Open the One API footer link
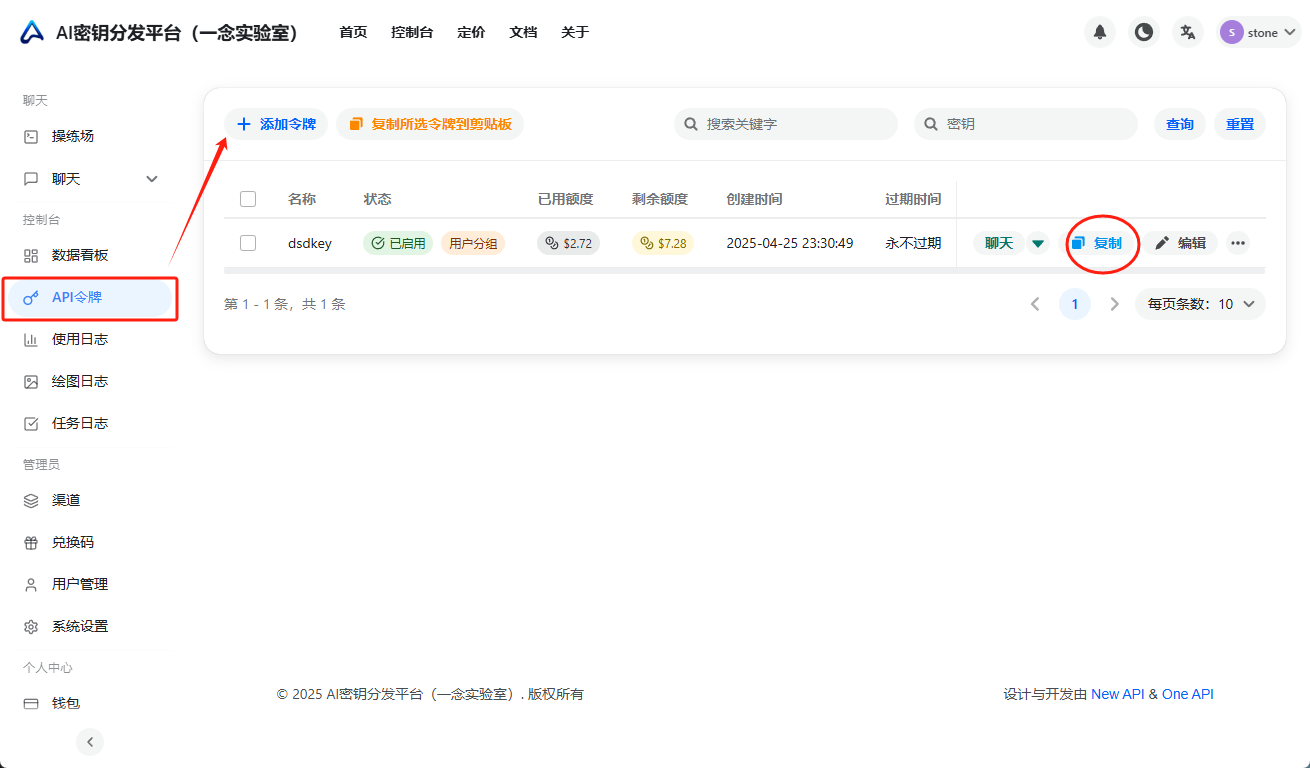The image size is (1310, 768). 1188,694
